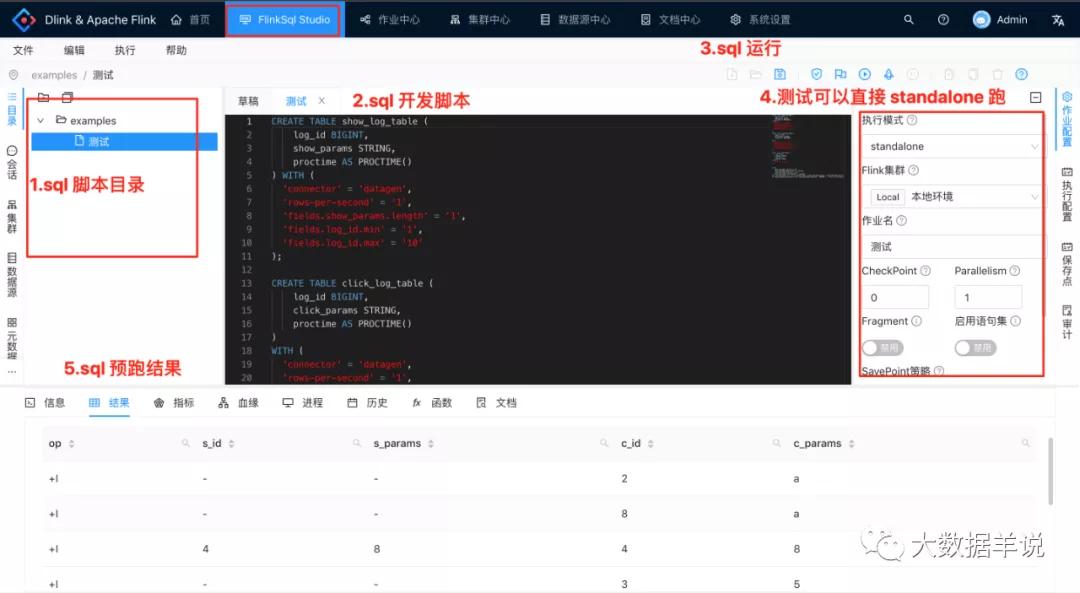
Task: Click the language translate icon
Action: click(x=1058, y=19)
